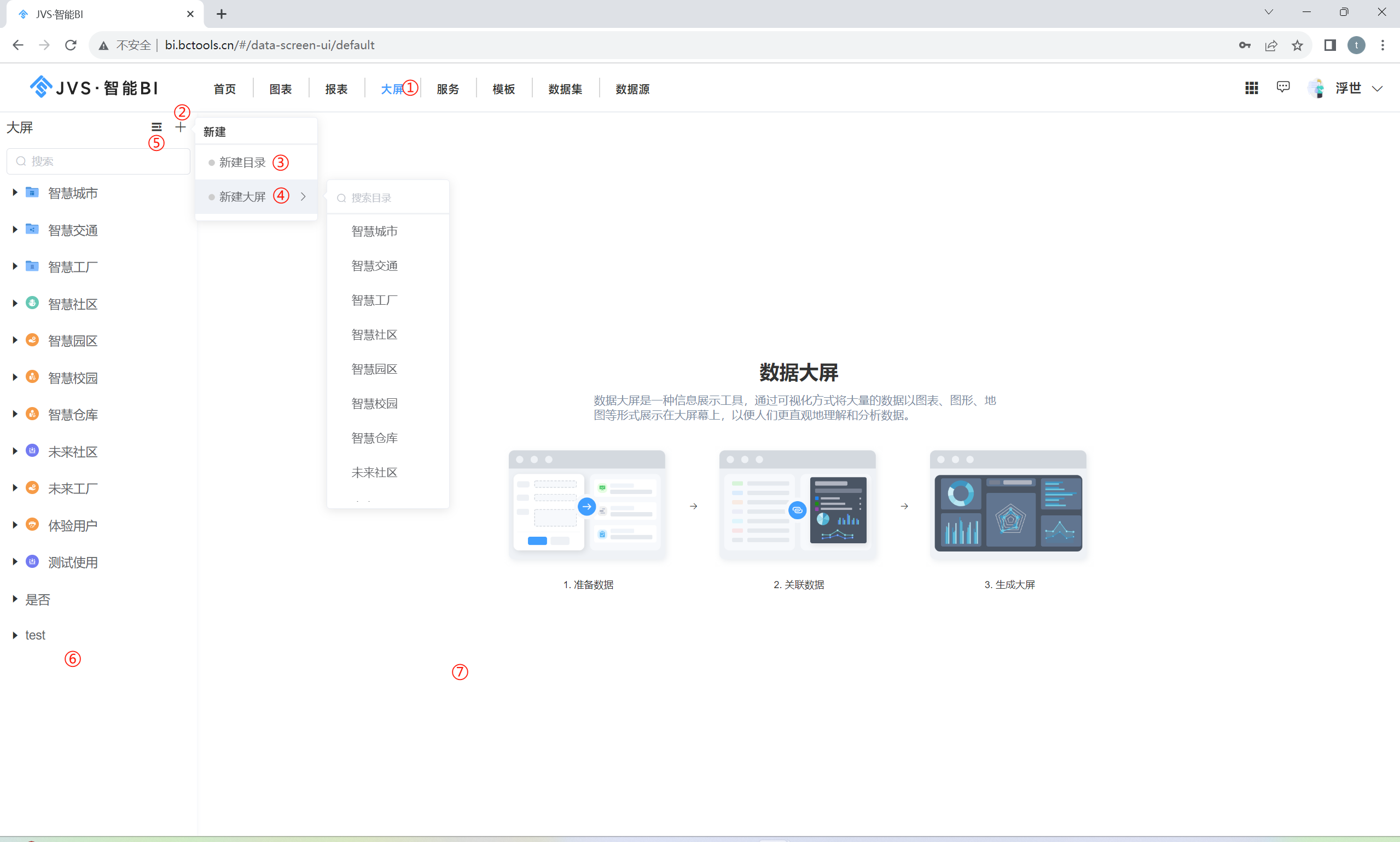This screenshot has width=1400, height=842.
Task: Click the collapse-list icon beside the plus
Action: (157, 126)
